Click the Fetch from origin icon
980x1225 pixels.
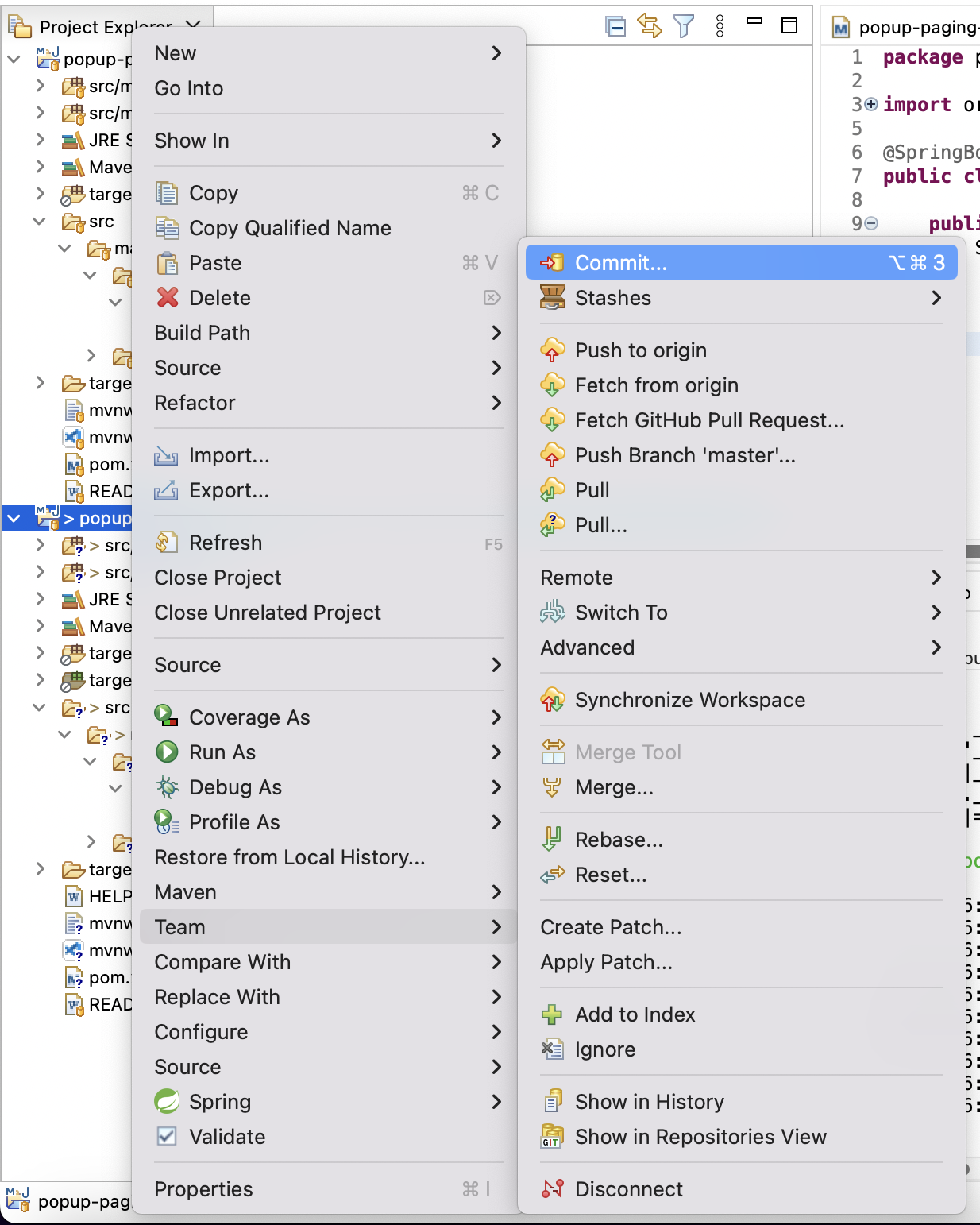552,385
